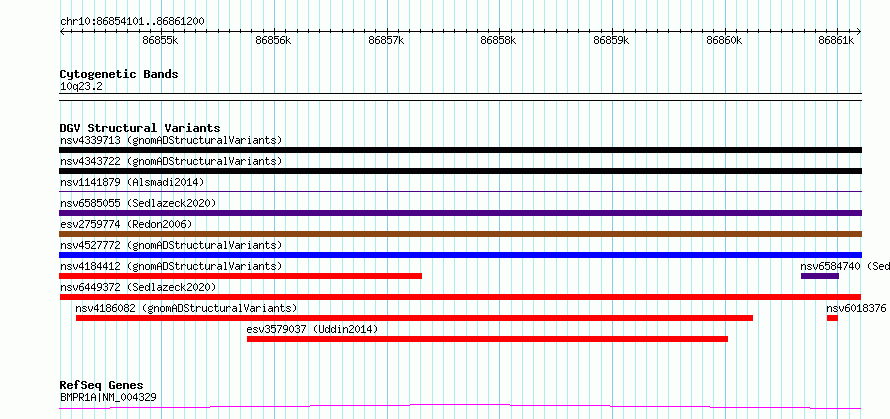Click the brown bar for esv2759774
Viewport: 890px width, 419px height.
460,234
